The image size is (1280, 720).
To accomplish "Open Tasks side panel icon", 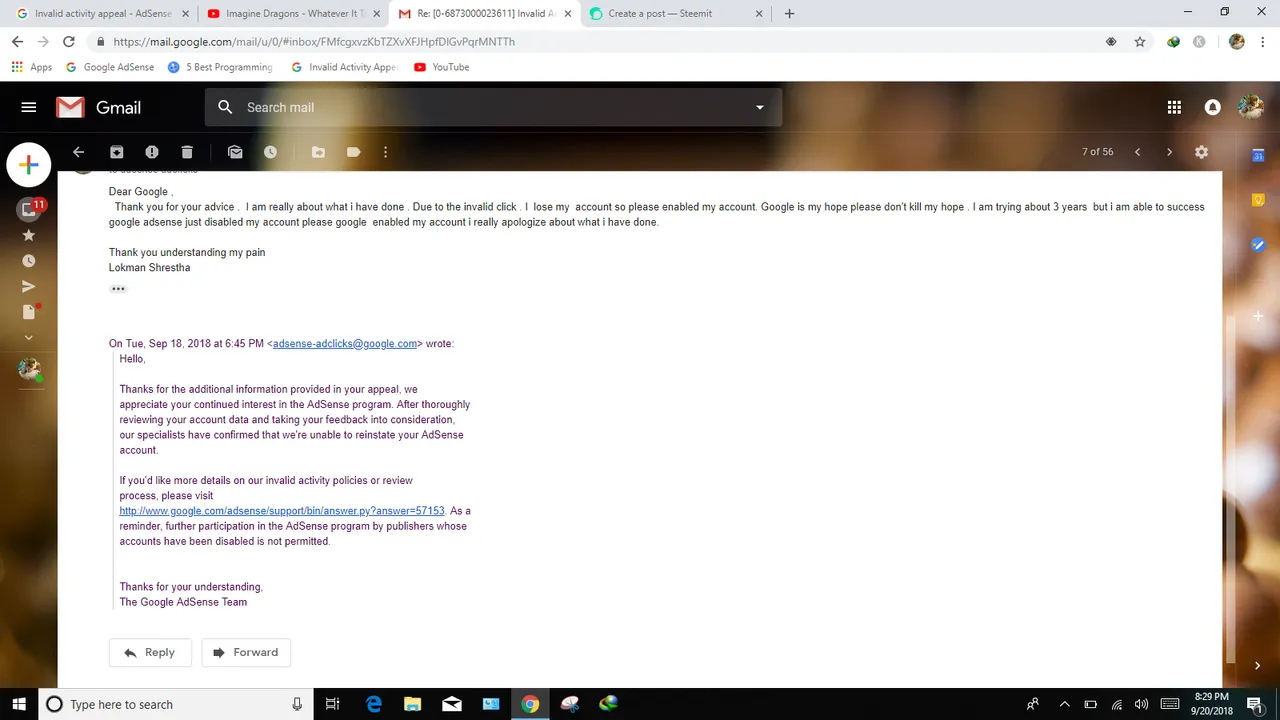I will point(1259,245).
